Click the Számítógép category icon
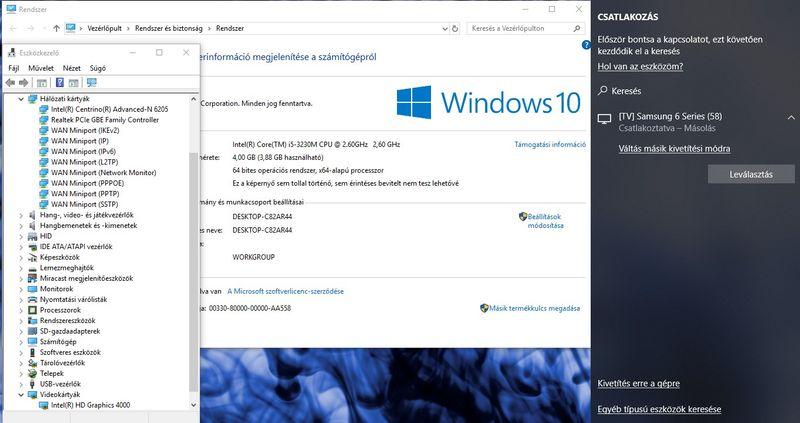Viewport: 800px width, 423px height. click(x=33, y=342)
